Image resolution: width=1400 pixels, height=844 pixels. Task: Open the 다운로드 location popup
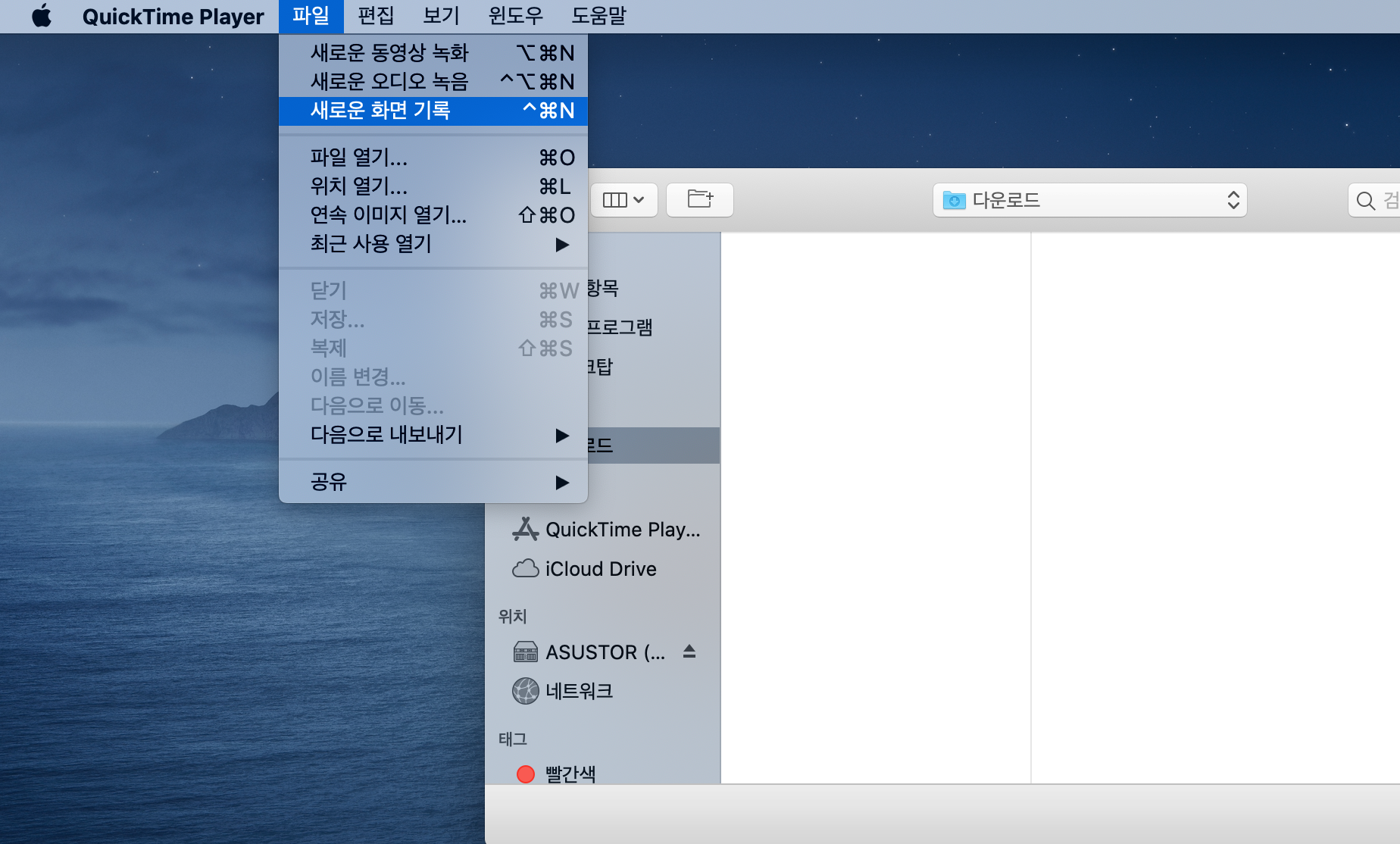(x=1090, y=200)
